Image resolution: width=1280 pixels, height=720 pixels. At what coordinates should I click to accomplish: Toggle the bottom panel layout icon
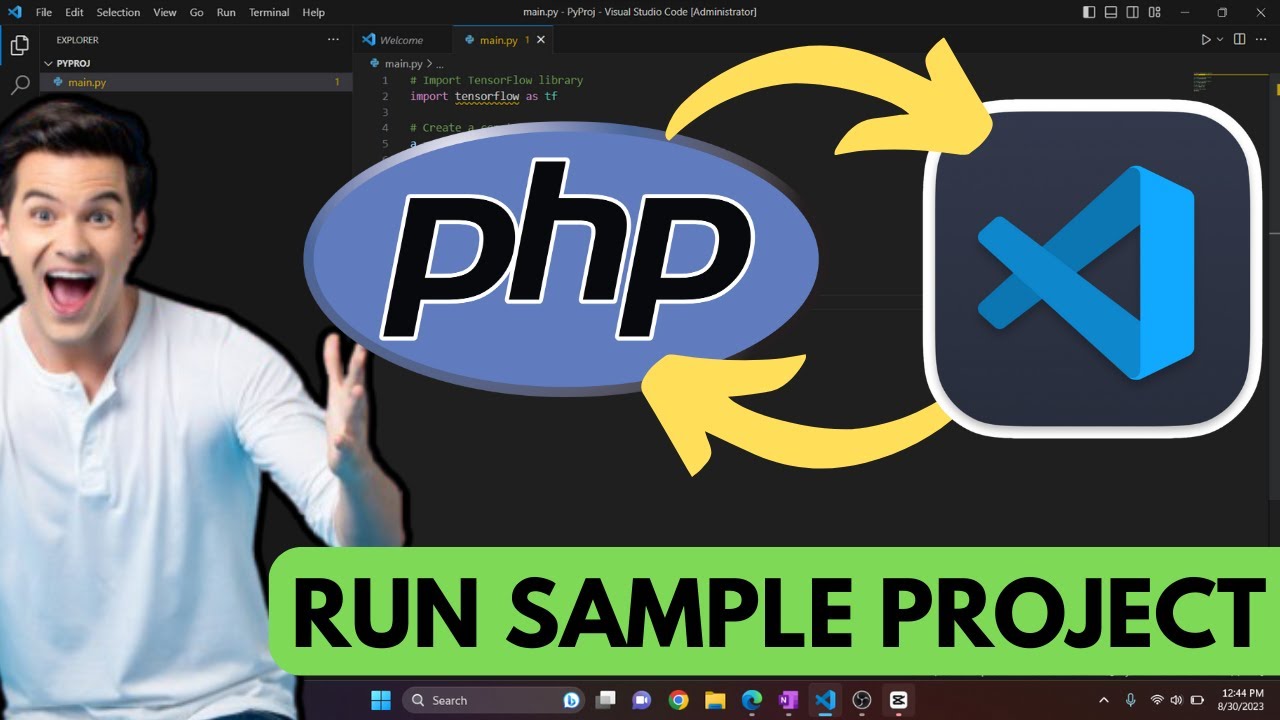click(x=1111, y=12)
